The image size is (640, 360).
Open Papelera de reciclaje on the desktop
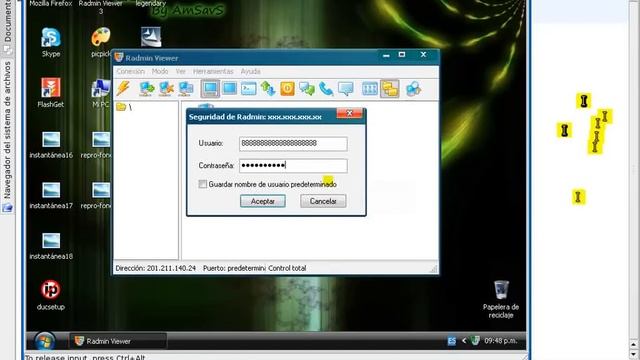pyautogui.click(x=501, y=299)
